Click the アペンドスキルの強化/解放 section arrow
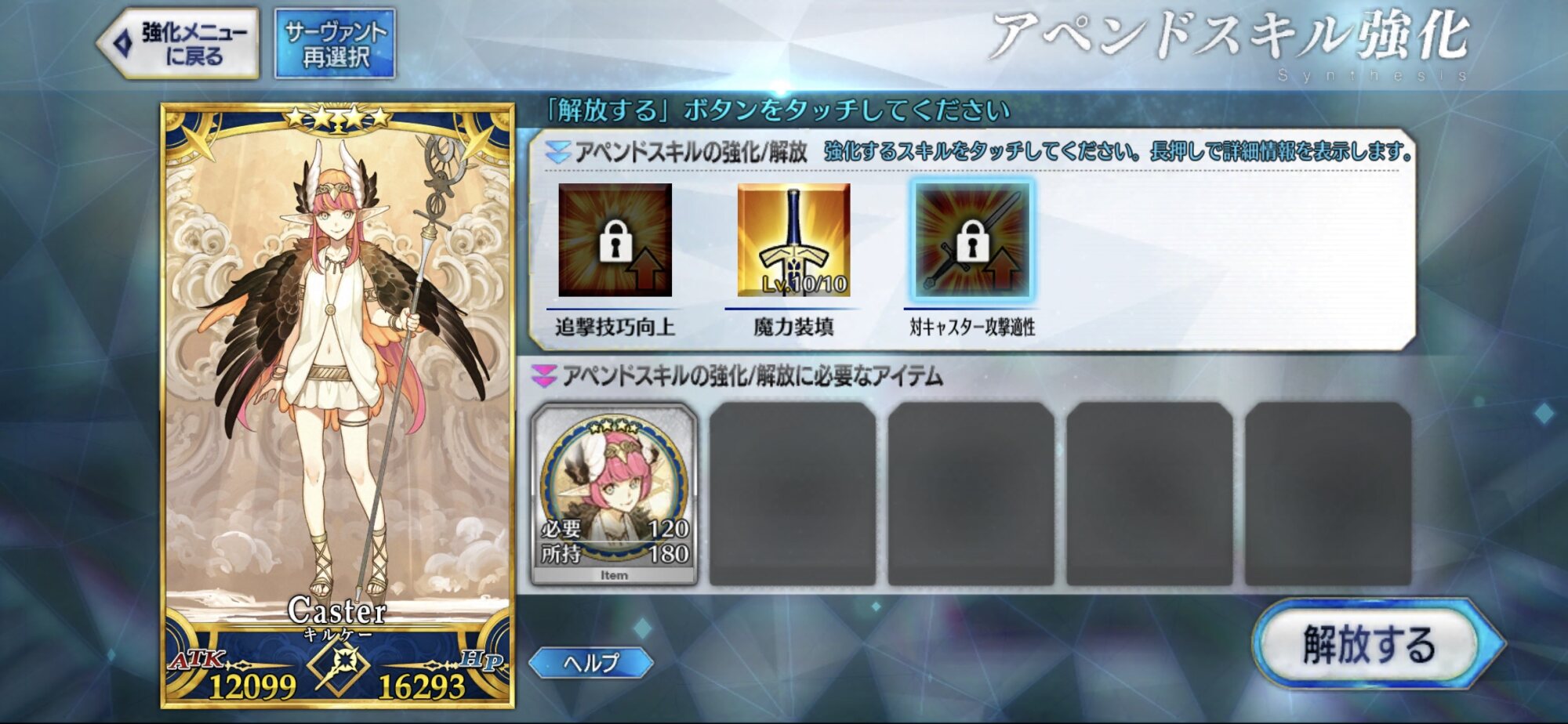Viewport: 1568px width, 724px height. tap(557, 152)
